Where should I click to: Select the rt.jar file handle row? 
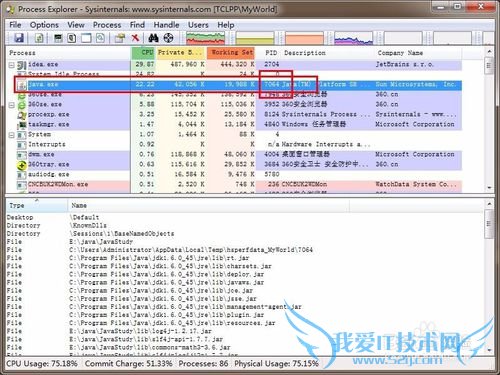(x=245, y=258)
